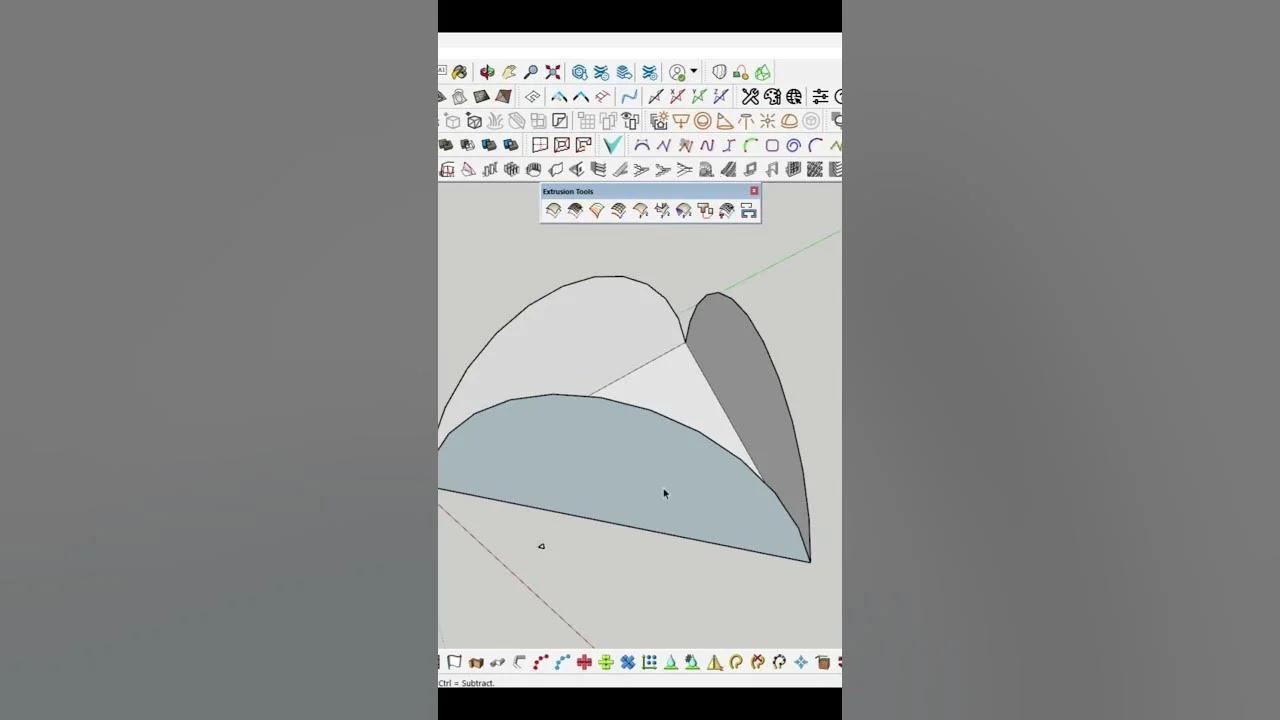This screenshot has height=720, width=1280.
Task: Select the blue cross tool in bottom toolbar
Action: click(x=627, y=662)
